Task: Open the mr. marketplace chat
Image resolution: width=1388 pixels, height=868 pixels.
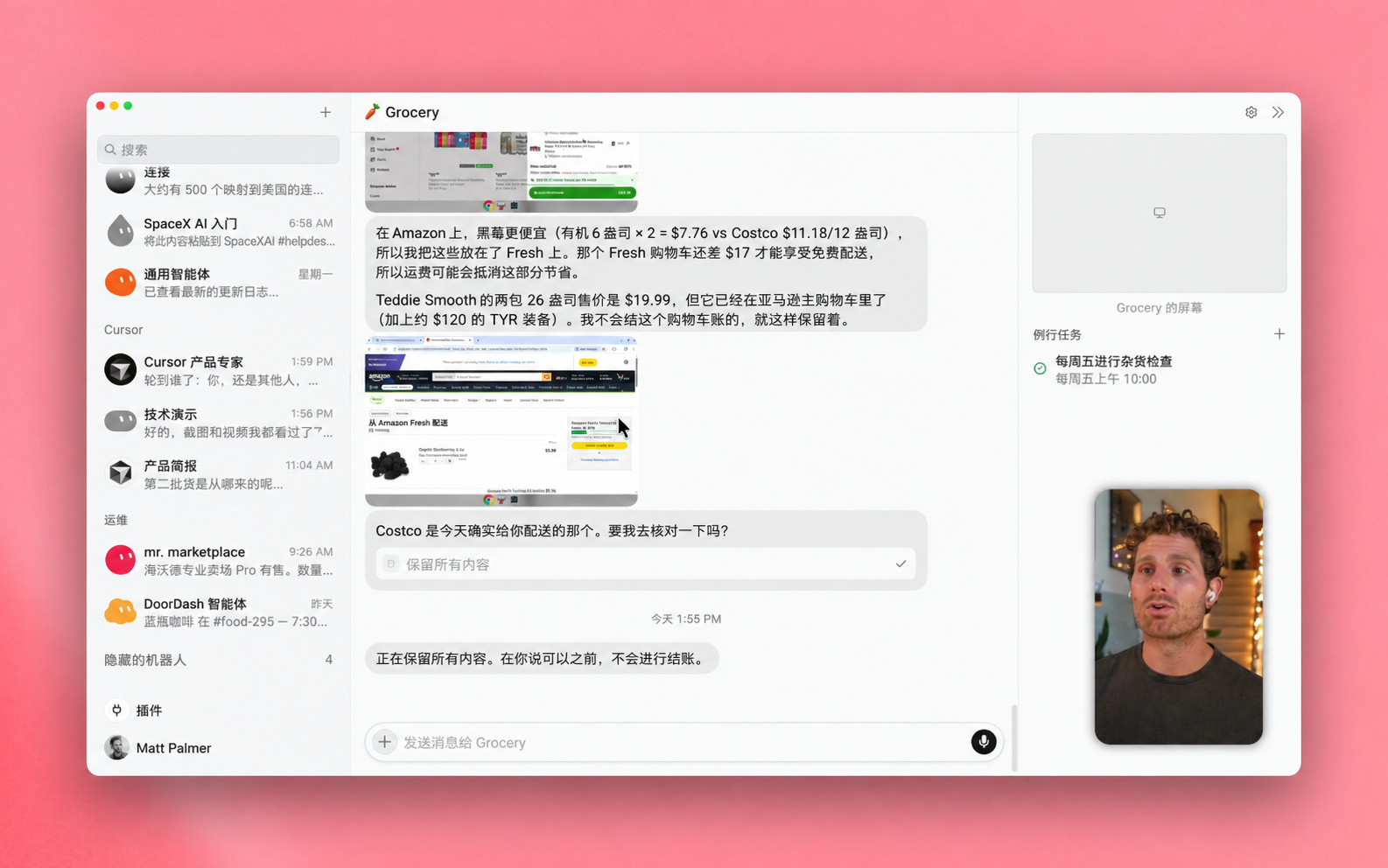Action: pos(218,560)
